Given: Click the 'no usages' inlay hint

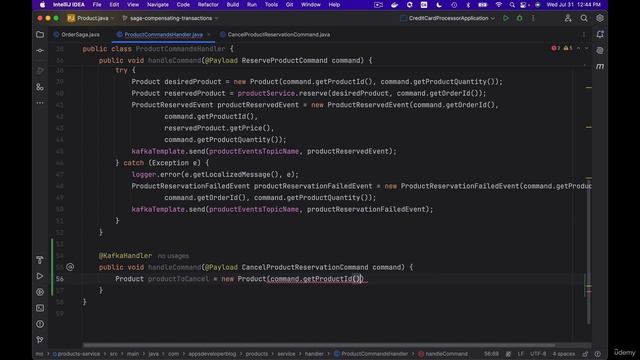Looking at the screenshot, I should pos(173,256).
